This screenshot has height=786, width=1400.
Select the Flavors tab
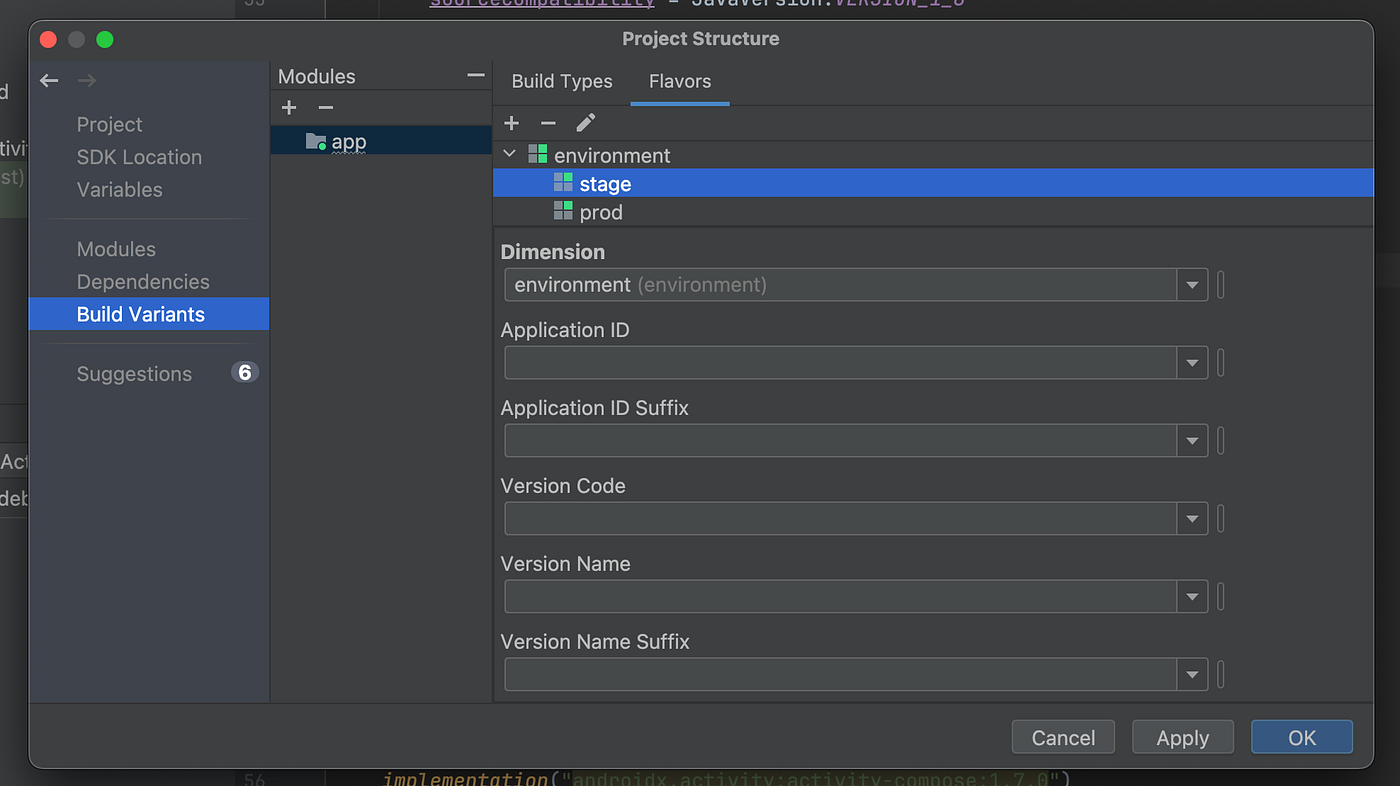click(680, 82)
